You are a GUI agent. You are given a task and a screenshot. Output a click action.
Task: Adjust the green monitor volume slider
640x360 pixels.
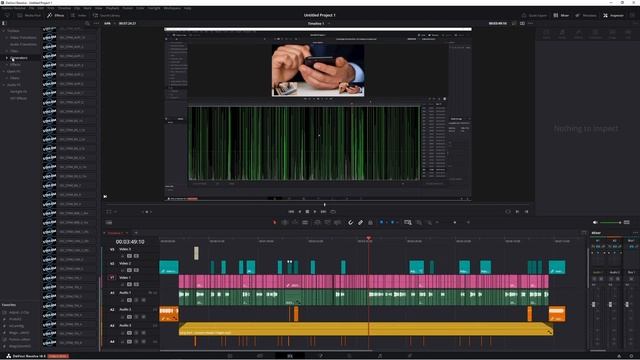click(610, 222)
